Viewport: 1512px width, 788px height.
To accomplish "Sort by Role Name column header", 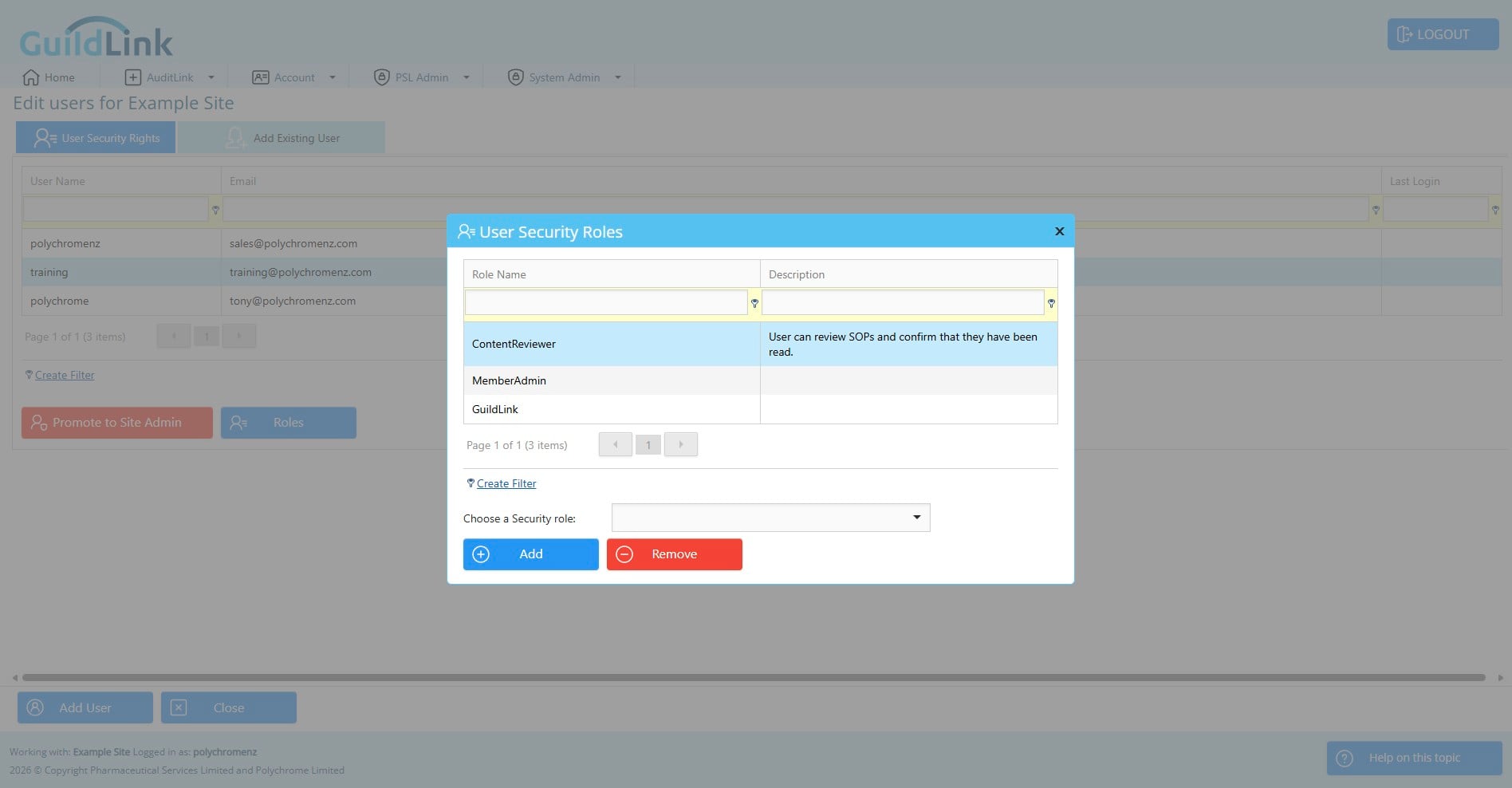I will pos(612,274).
